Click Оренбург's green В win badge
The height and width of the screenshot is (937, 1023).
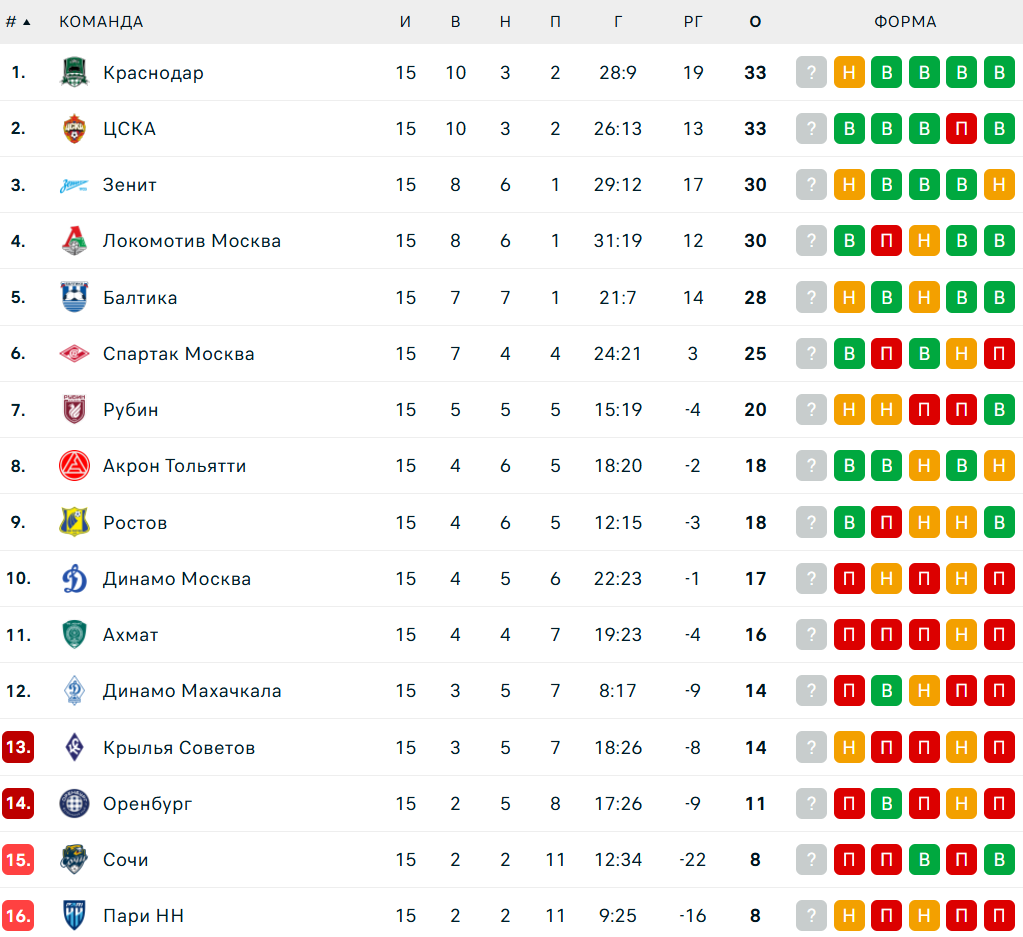click(886, 804)
